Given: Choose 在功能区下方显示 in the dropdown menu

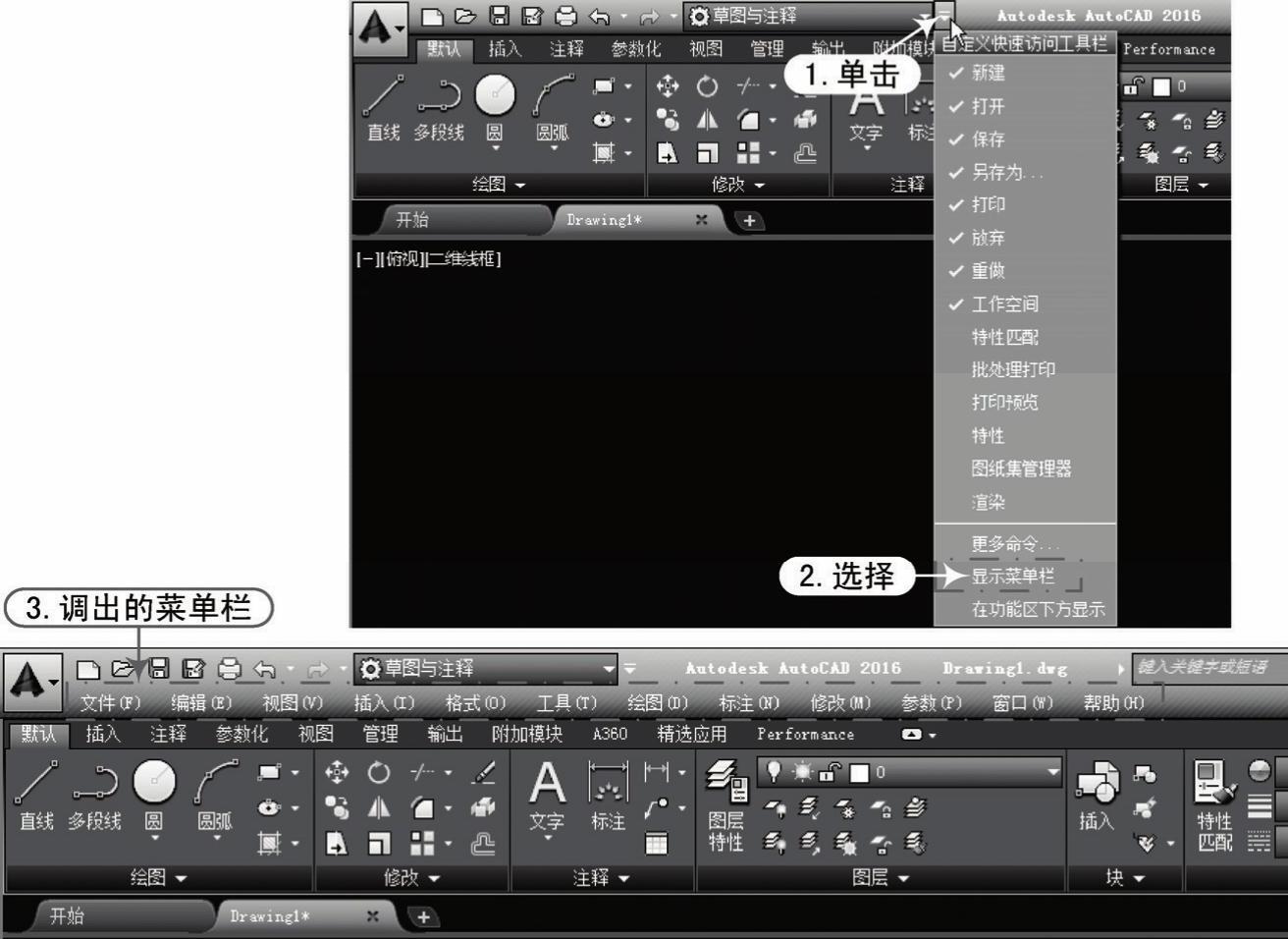Looking at the screenshot, I should pyautogui.click(x=1025, y=609).
